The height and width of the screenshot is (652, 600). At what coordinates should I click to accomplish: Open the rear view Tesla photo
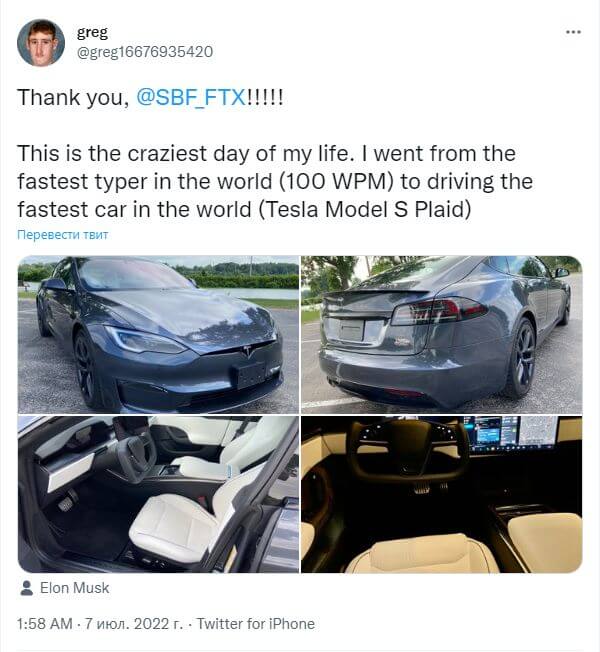pyautogui.click(x=442, y=335)
